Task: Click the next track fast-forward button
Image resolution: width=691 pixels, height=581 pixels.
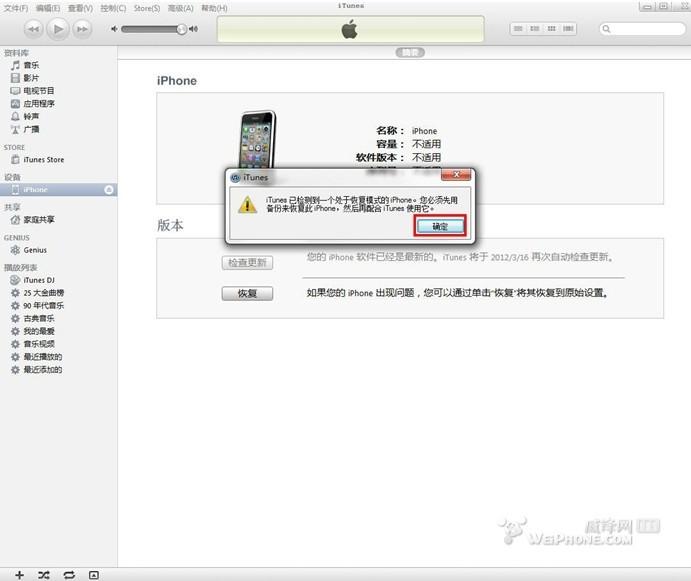Action: click(x=84, y=29)
